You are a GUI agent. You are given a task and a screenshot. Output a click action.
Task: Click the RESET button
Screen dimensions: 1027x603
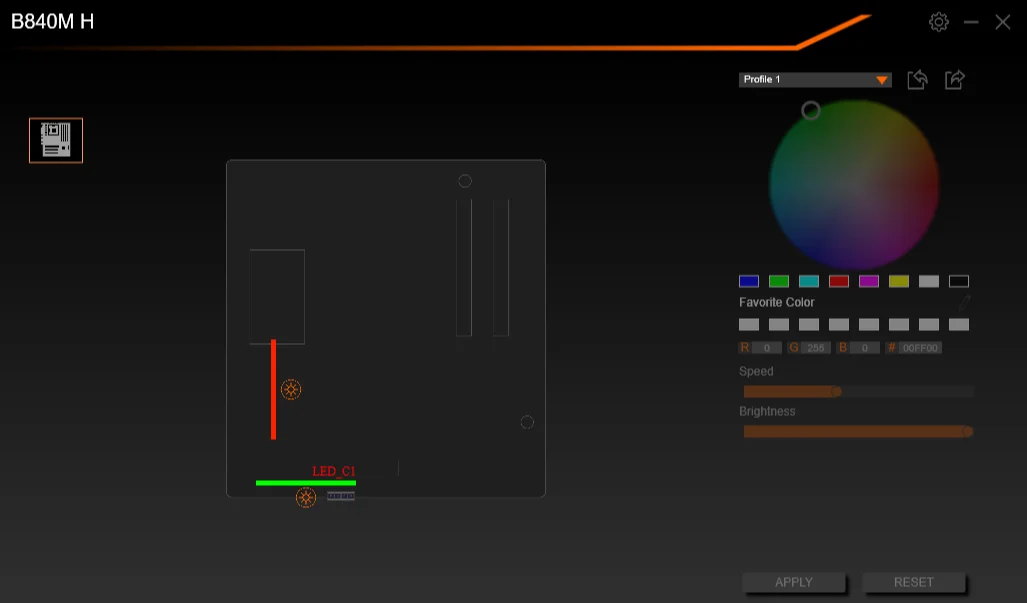[914, 582]
